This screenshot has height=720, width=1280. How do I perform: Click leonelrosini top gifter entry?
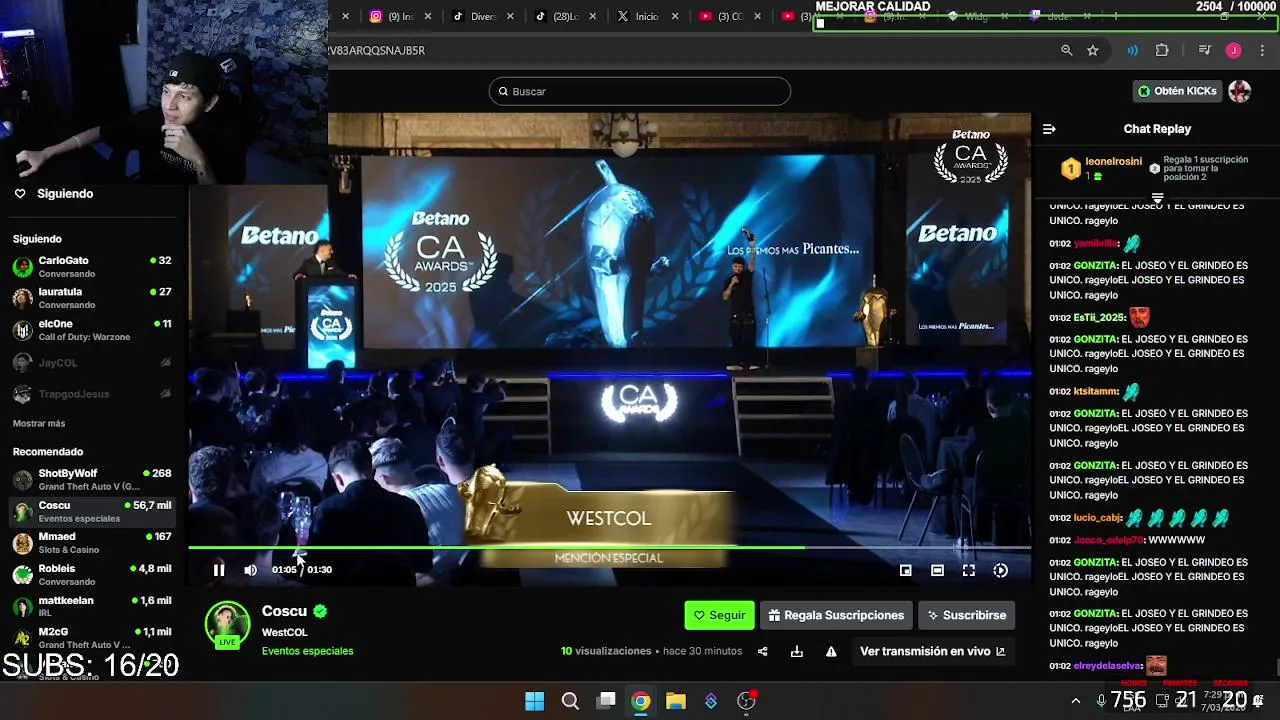click(x=1102, y=168)
